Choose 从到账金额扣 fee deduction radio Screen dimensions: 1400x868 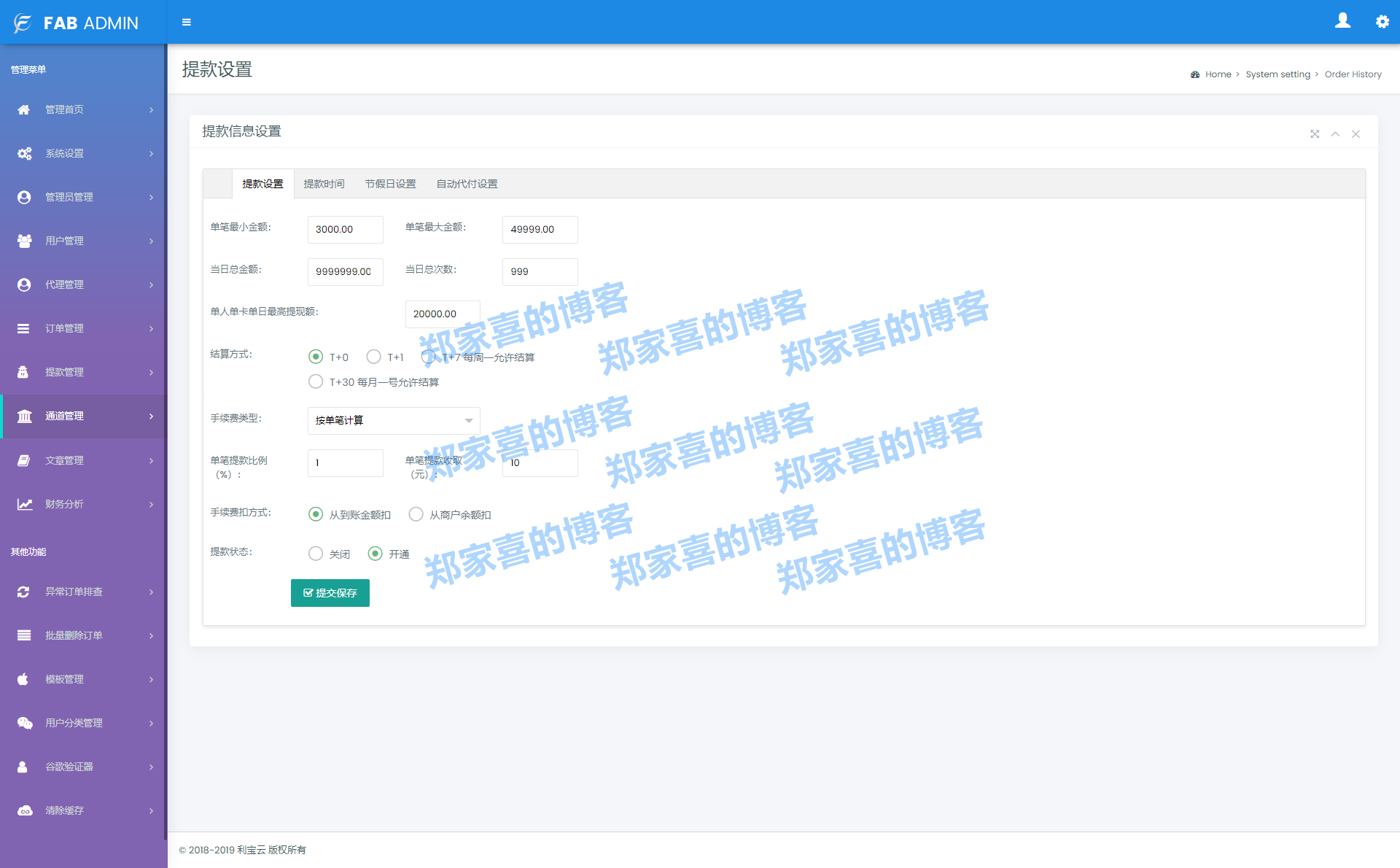pyautogui.click(x=316, y=514)
